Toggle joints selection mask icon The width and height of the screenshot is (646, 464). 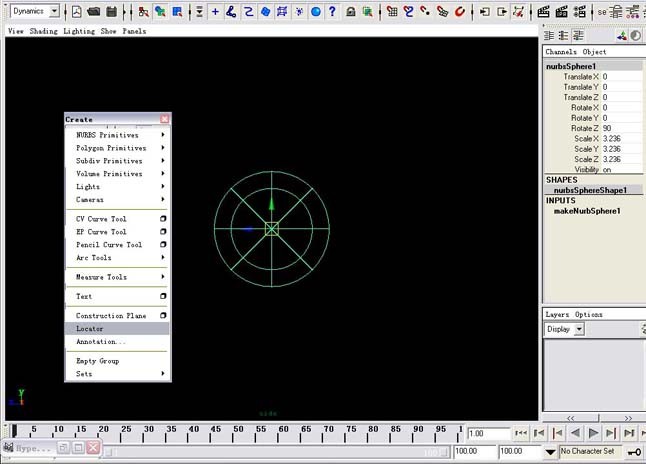pyautogui.click(x=231, y=12)
